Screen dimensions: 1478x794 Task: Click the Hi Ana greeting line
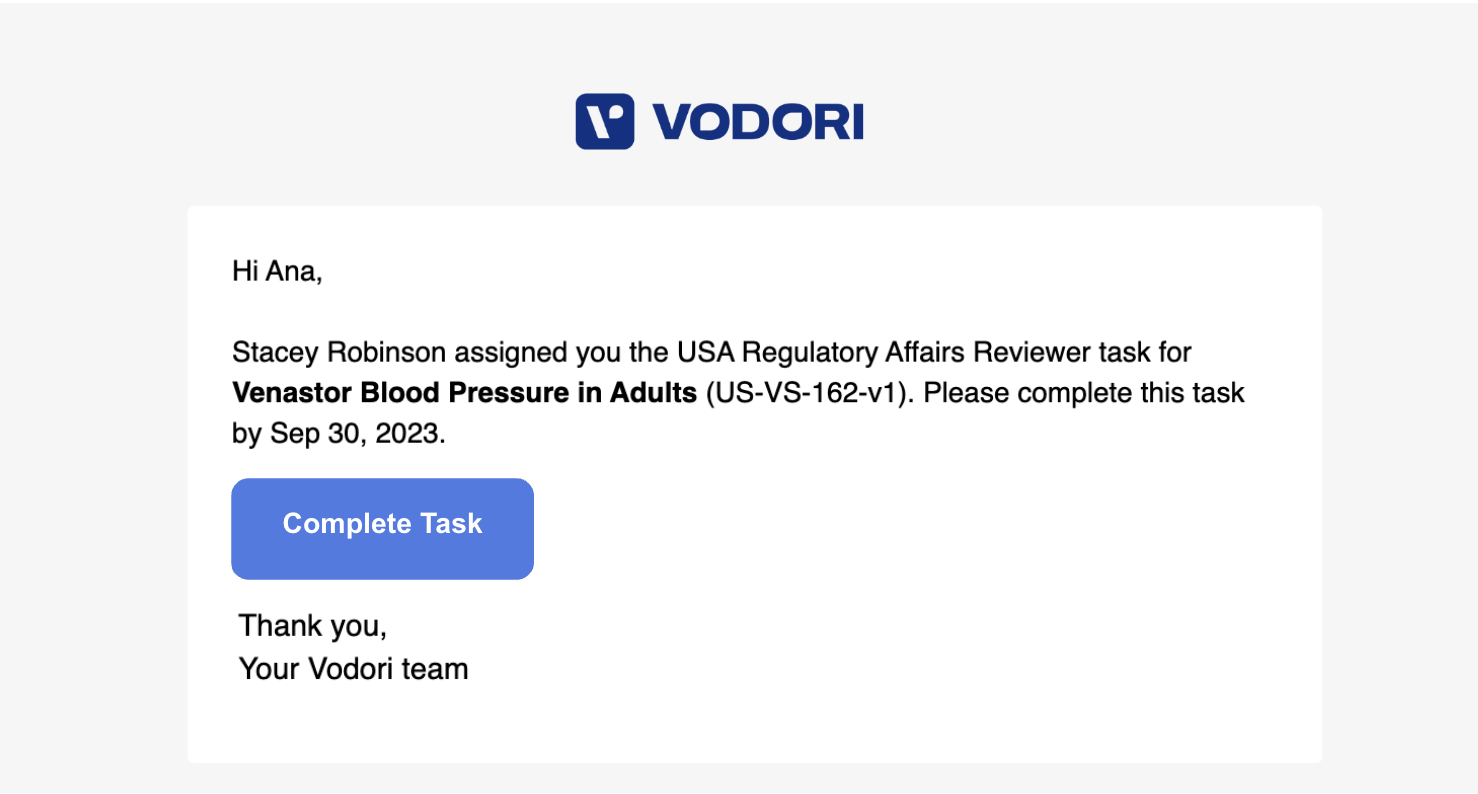tap(277, 271)
